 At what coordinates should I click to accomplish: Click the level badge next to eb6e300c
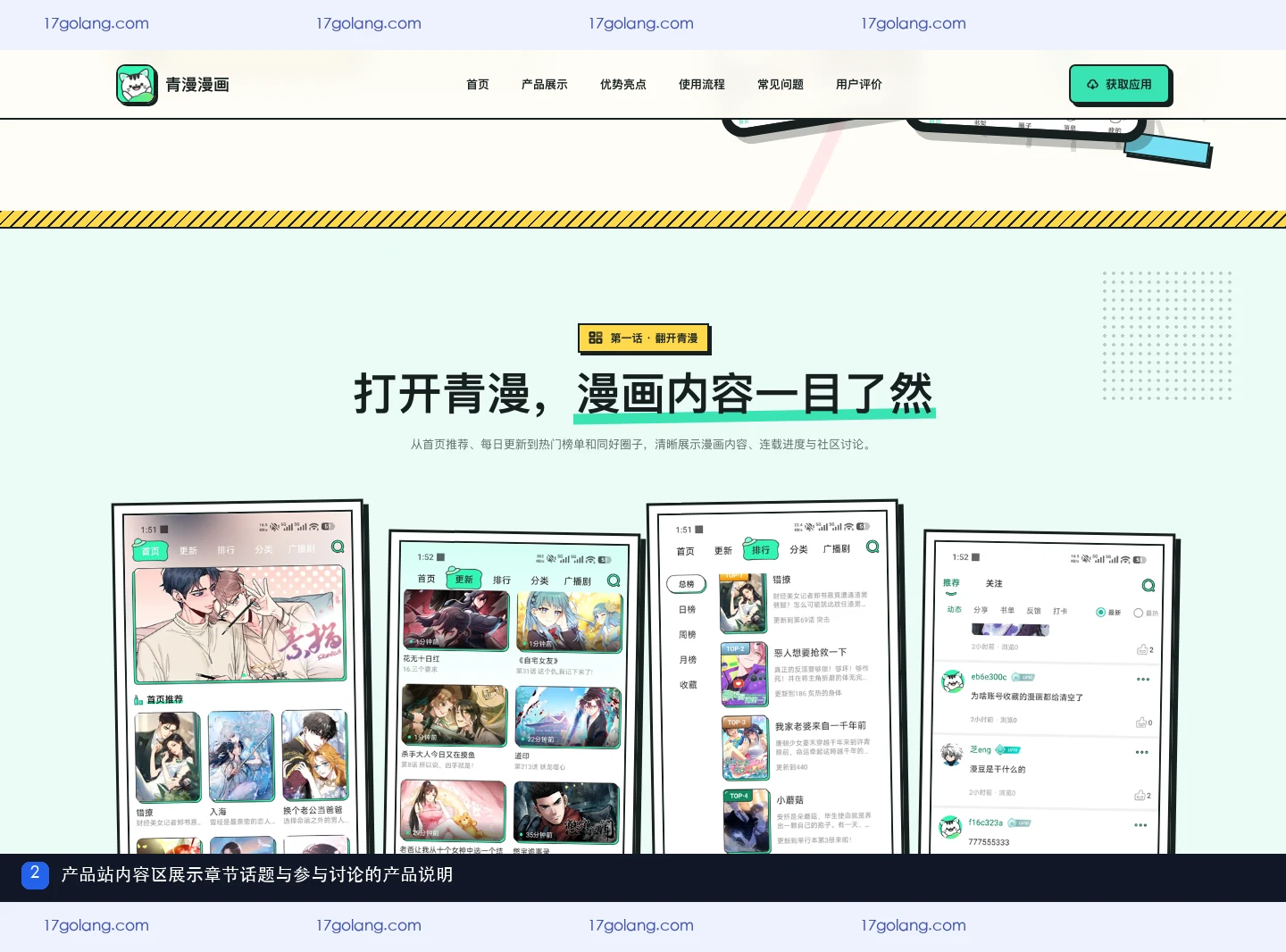tap(1023, 677)
